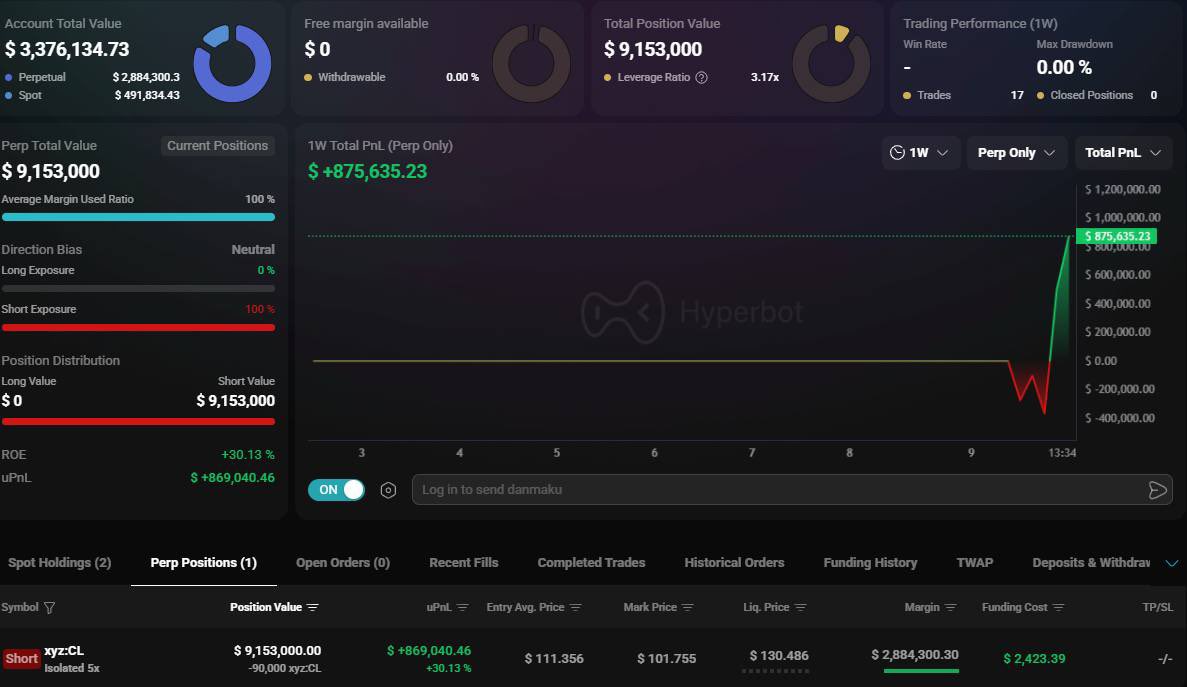Open the Deposits & Withdrawals tab
Image resolution: width=1187 pixels, height=687 pixels.
(1091, 563)
